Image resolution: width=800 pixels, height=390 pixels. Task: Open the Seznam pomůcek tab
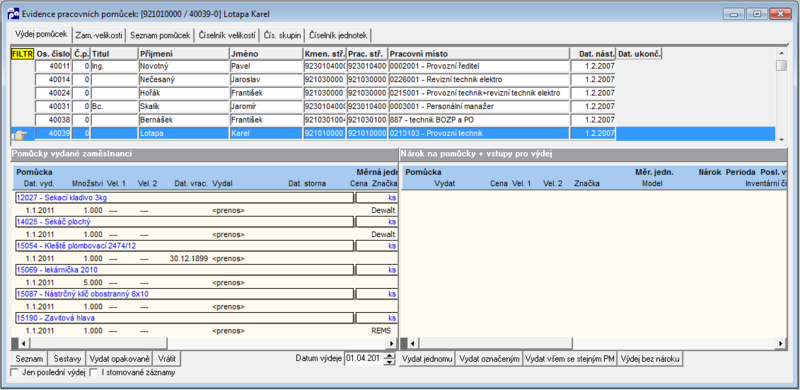coord(160,36)
